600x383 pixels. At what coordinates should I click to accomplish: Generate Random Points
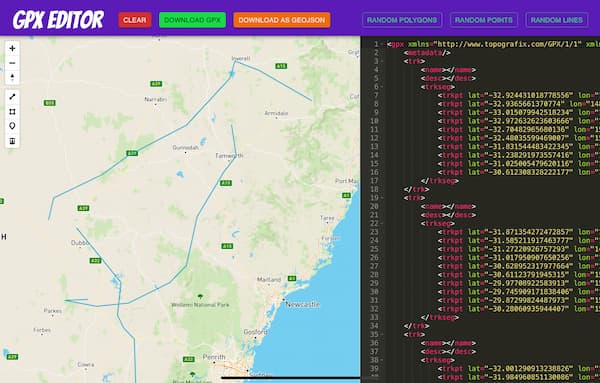coord(484,20)
